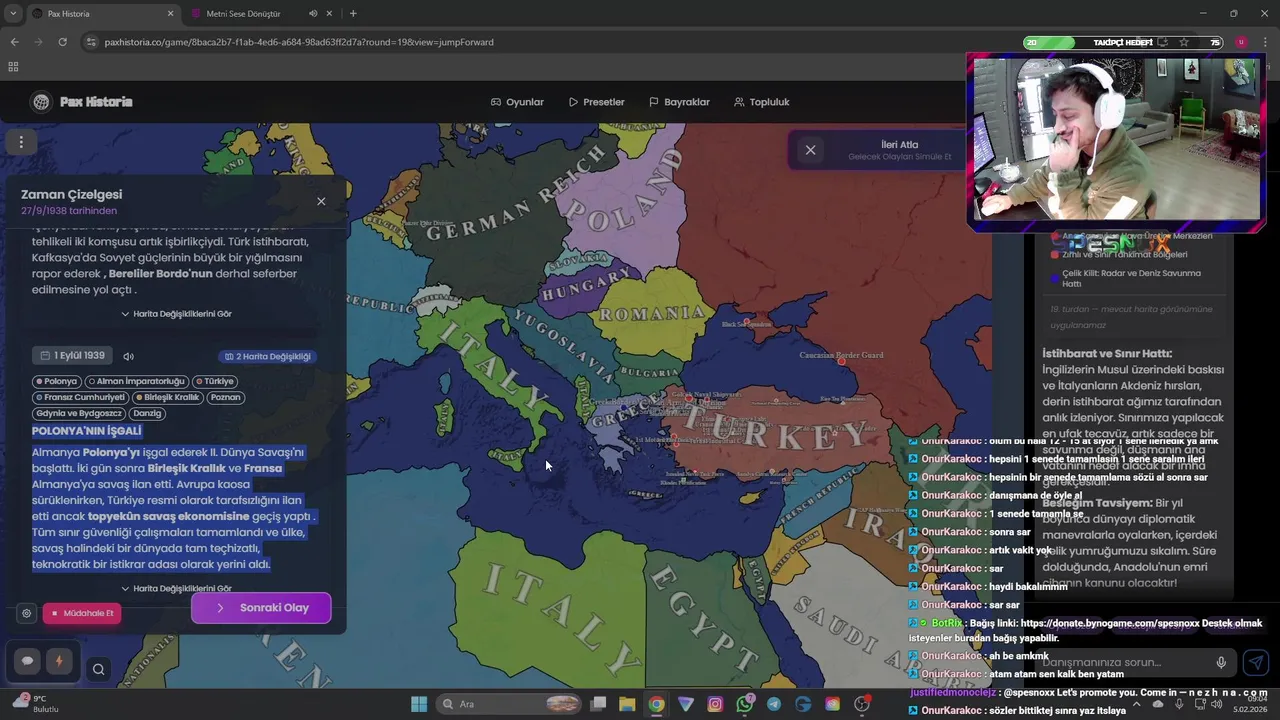Open Chrome profile avatar
The width and height of the screenshot is (1280, 720).
1241,42
